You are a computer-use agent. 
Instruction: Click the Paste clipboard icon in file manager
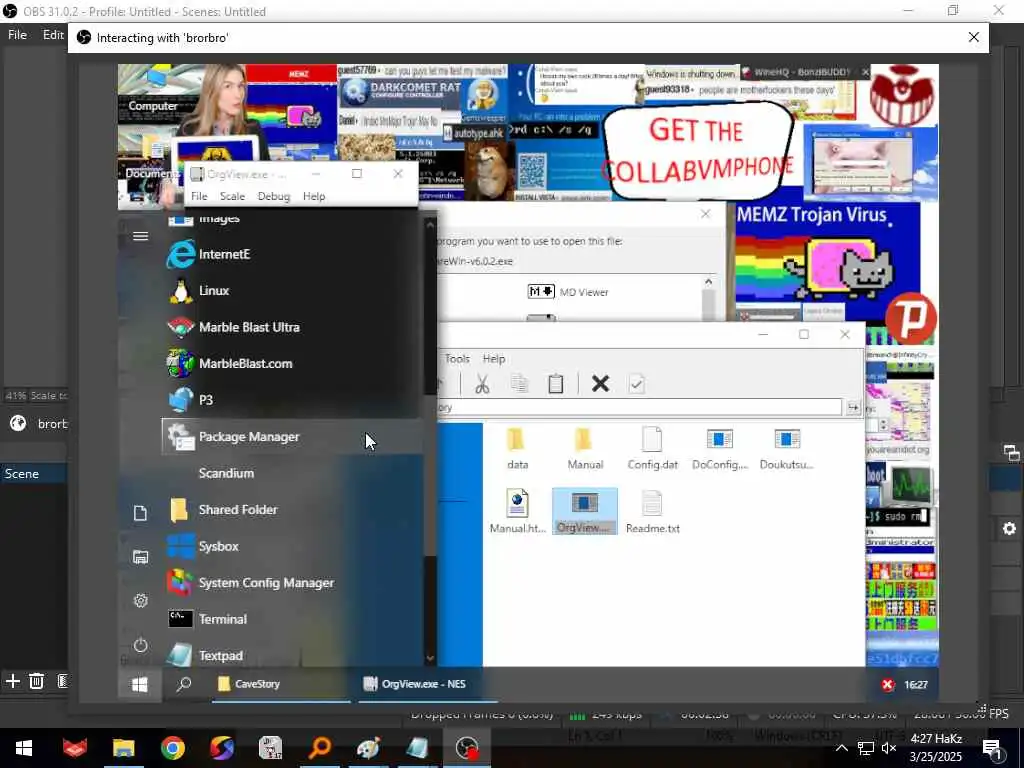(x=556, y=384)
